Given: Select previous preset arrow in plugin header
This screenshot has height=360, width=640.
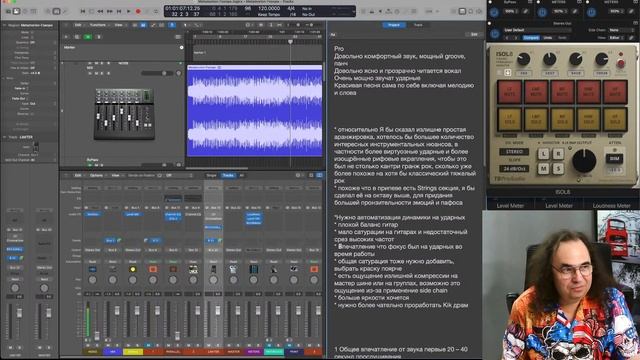Looking at the screenshot, I should (507, 38).
